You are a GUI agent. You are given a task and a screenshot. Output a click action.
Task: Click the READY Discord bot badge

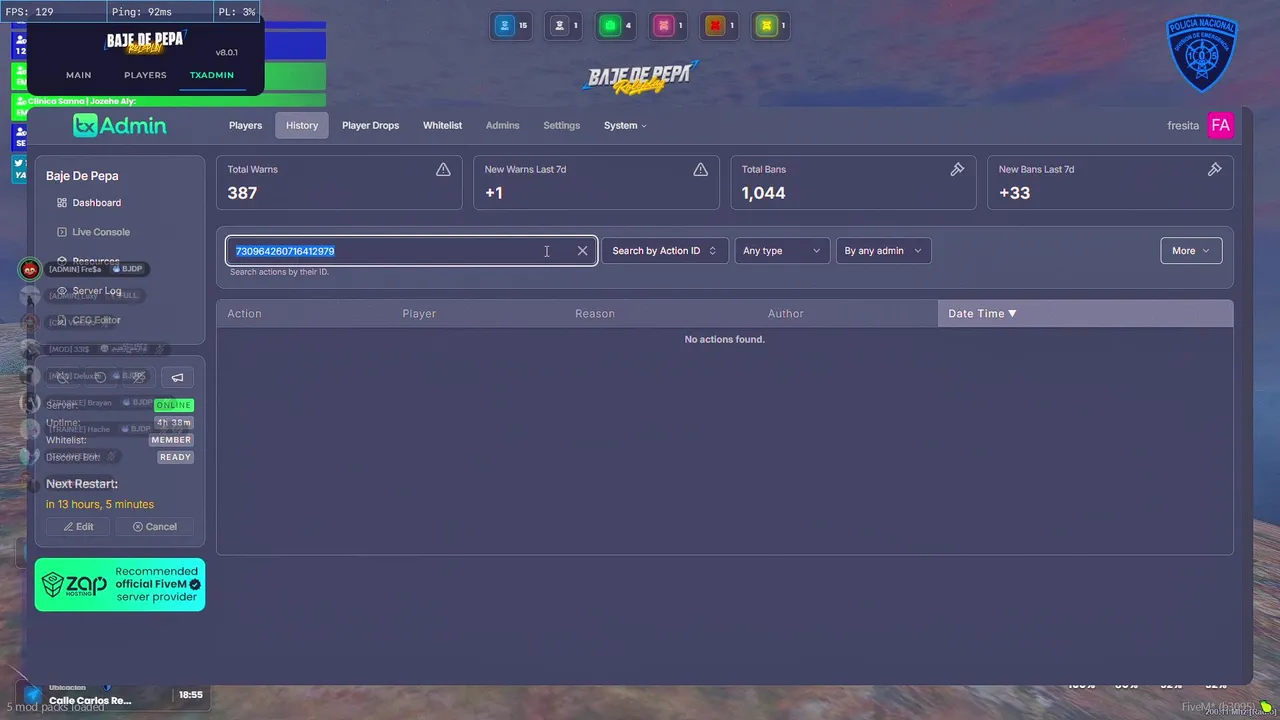(x=175, y=457)
